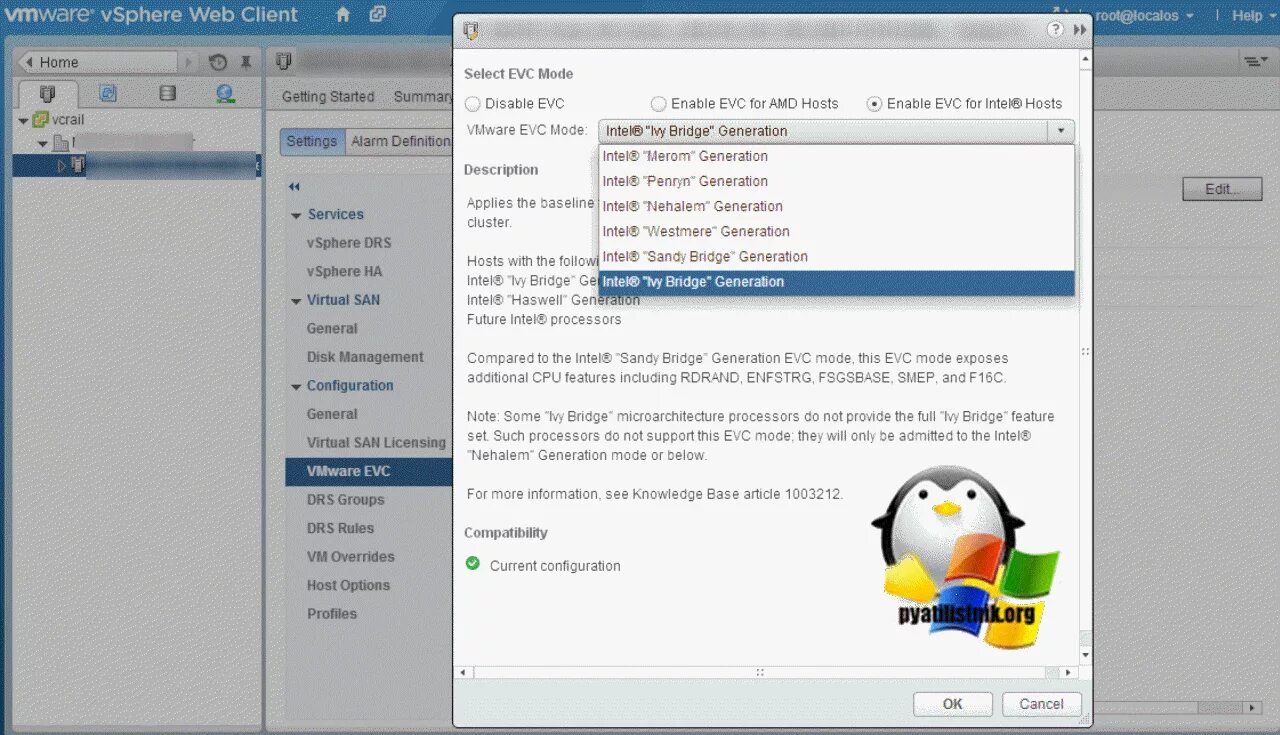This screenshot has width=1280, height=735.
Task: Confirm dialog with OK button
Action: (953, 704)
